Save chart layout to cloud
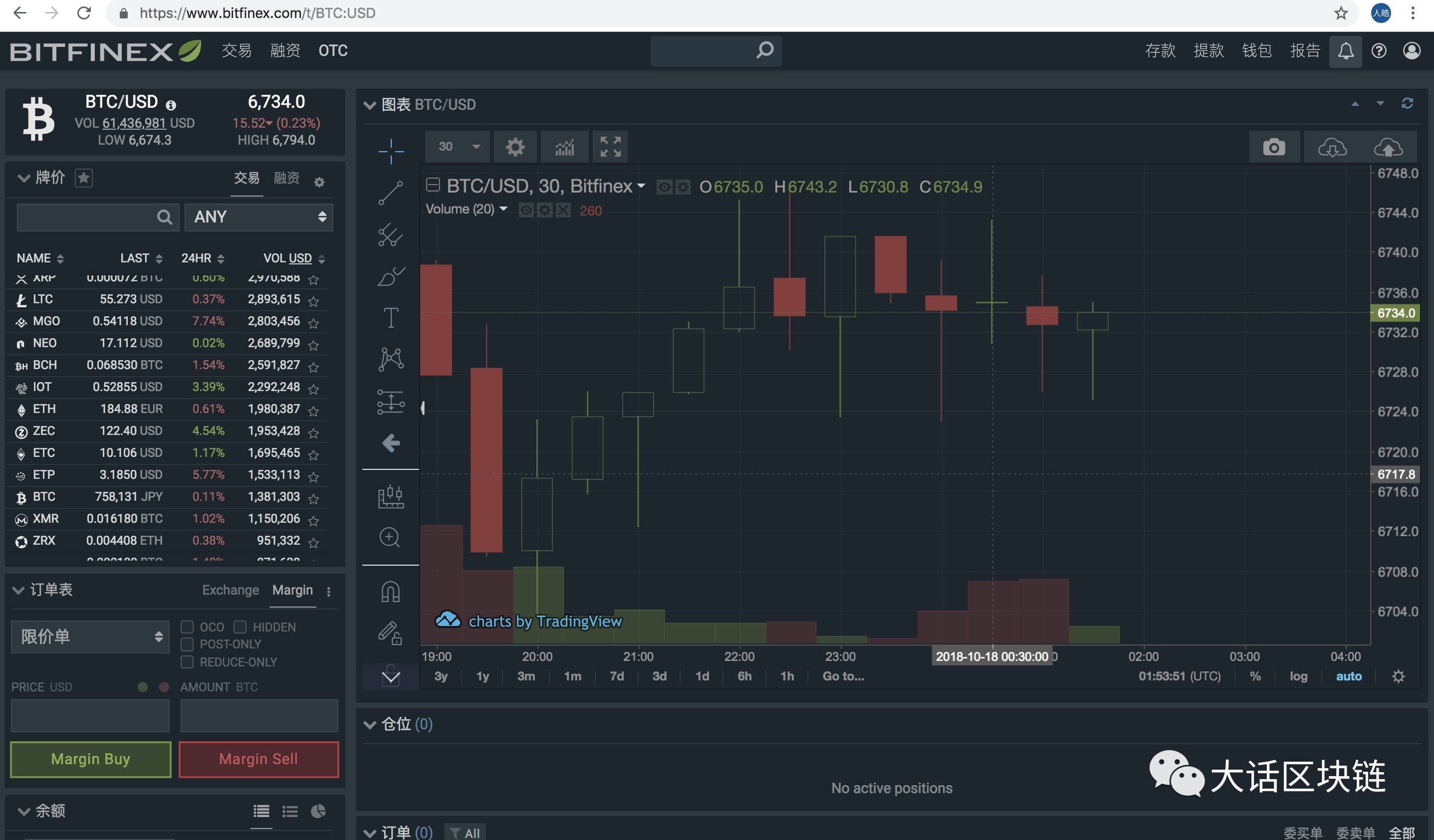Image resolution: width=1434 pixels, height=840 pixels. [x=1388, y=147]
